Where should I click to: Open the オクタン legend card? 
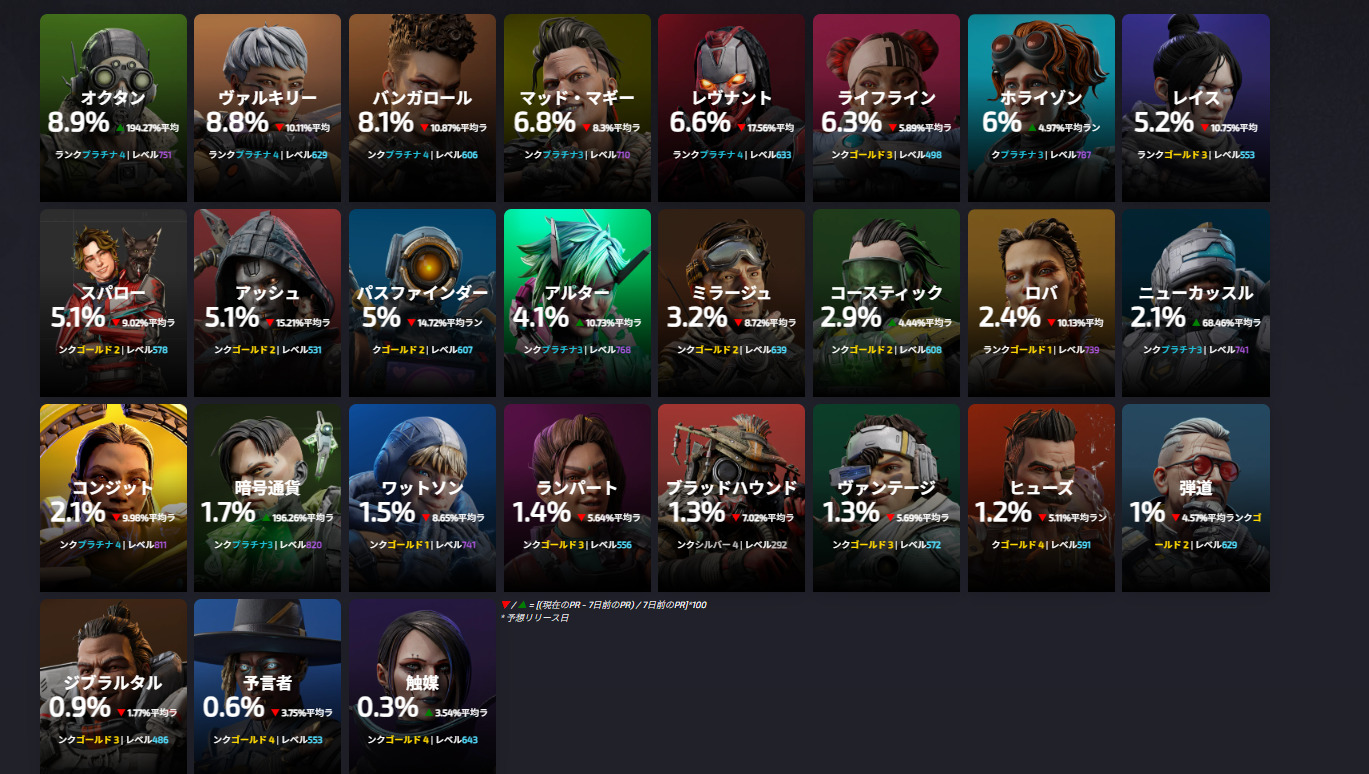click(x=113, y=108)
